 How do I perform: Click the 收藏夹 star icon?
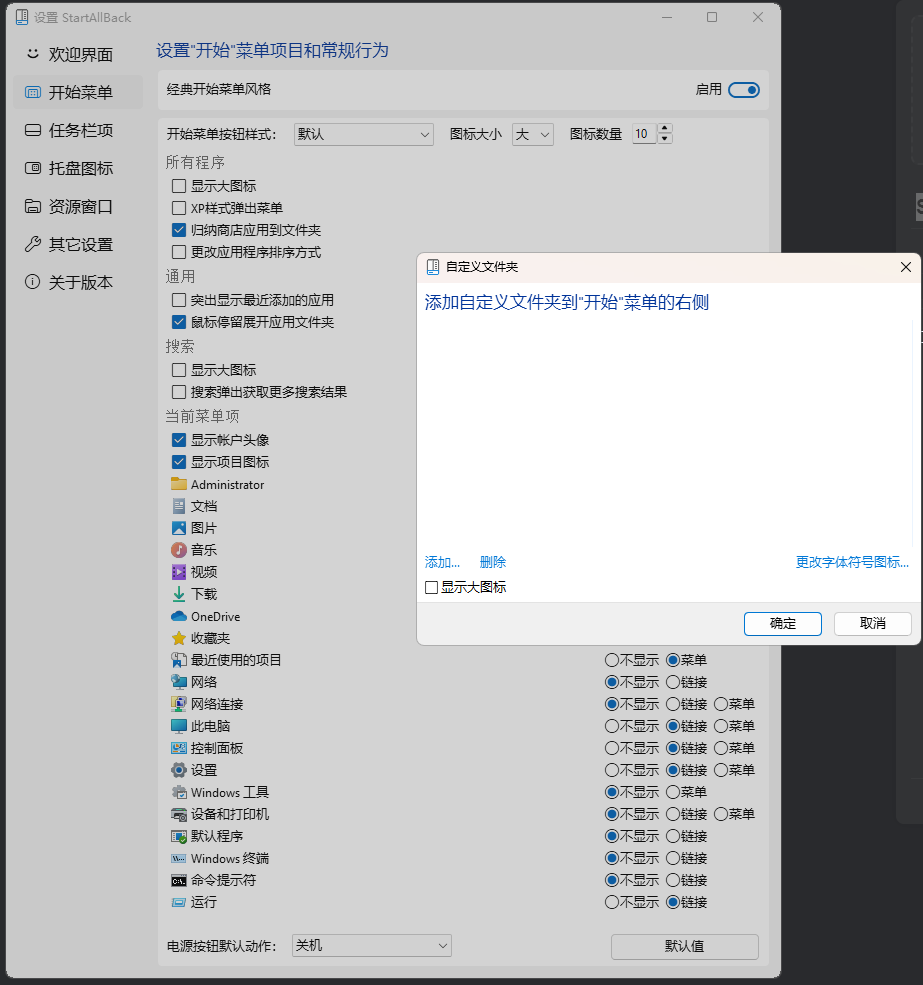[179, 638]
